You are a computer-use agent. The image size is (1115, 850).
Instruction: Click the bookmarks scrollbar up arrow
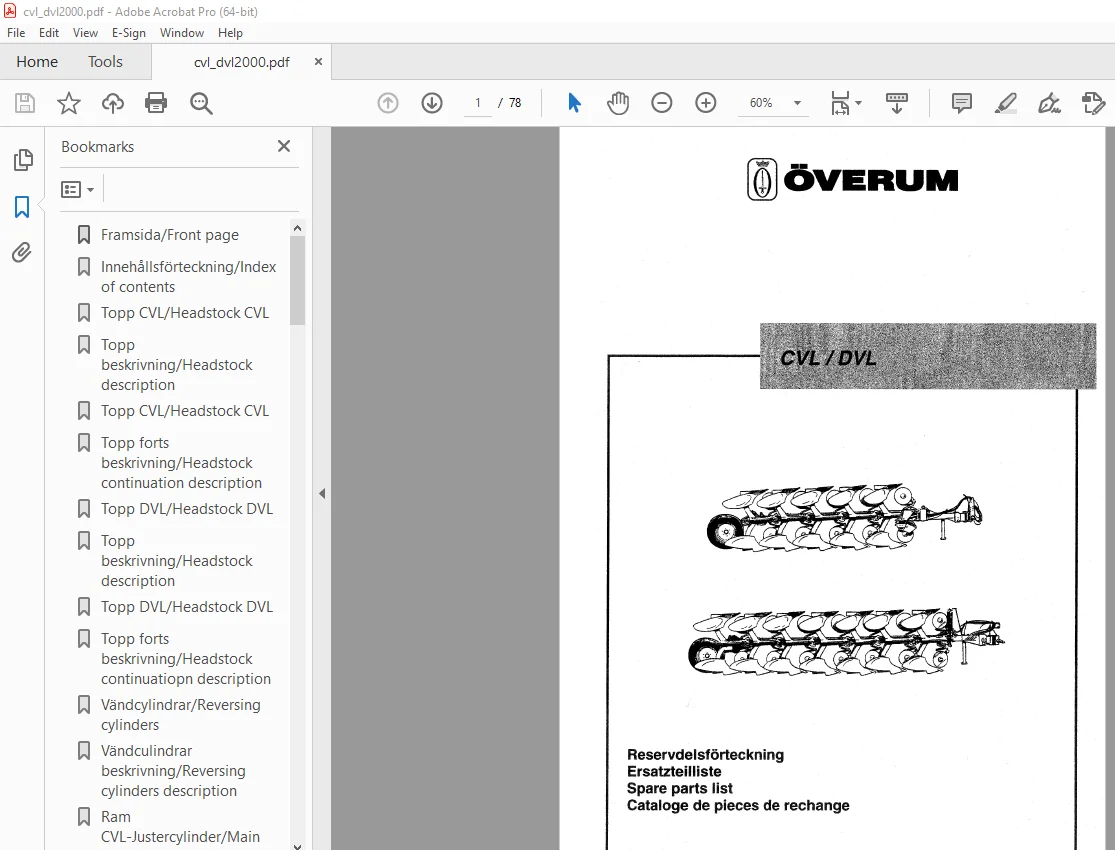[x=297, y=228]
